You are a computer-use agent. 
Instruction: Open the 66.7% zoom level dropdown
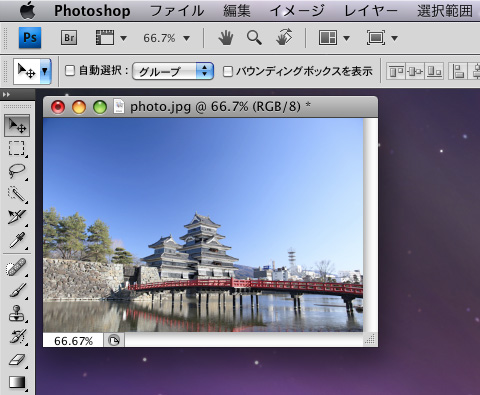coord(167,38)
